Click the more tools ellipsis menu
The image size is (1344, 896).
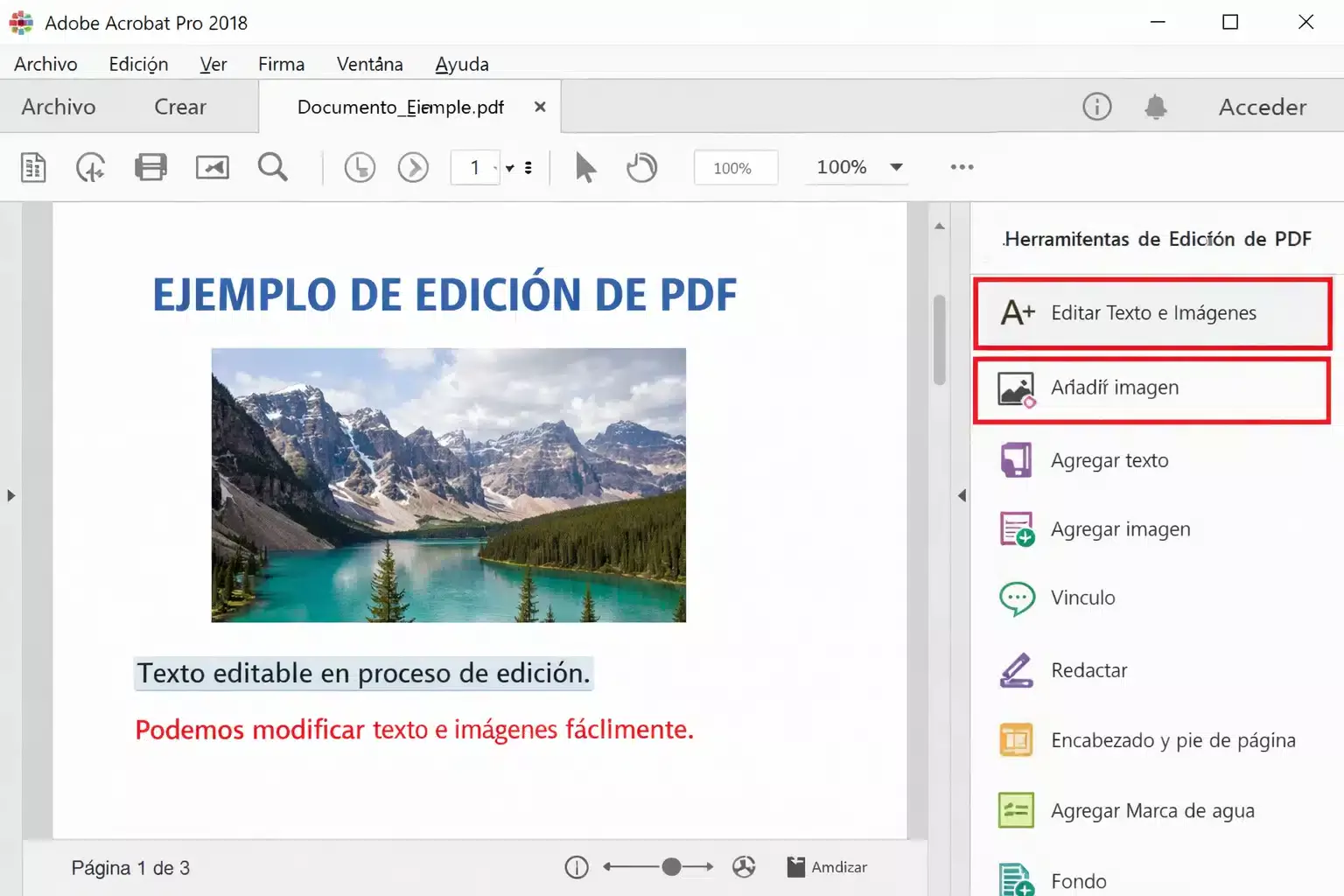[961, 167]
